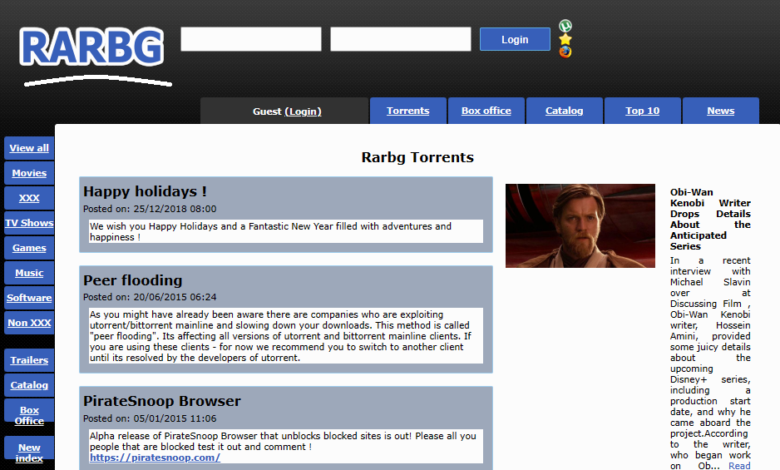780x470 pixels.
Task: Click the uTorrent icon beside Login
Action: click(x=565, y=25)
